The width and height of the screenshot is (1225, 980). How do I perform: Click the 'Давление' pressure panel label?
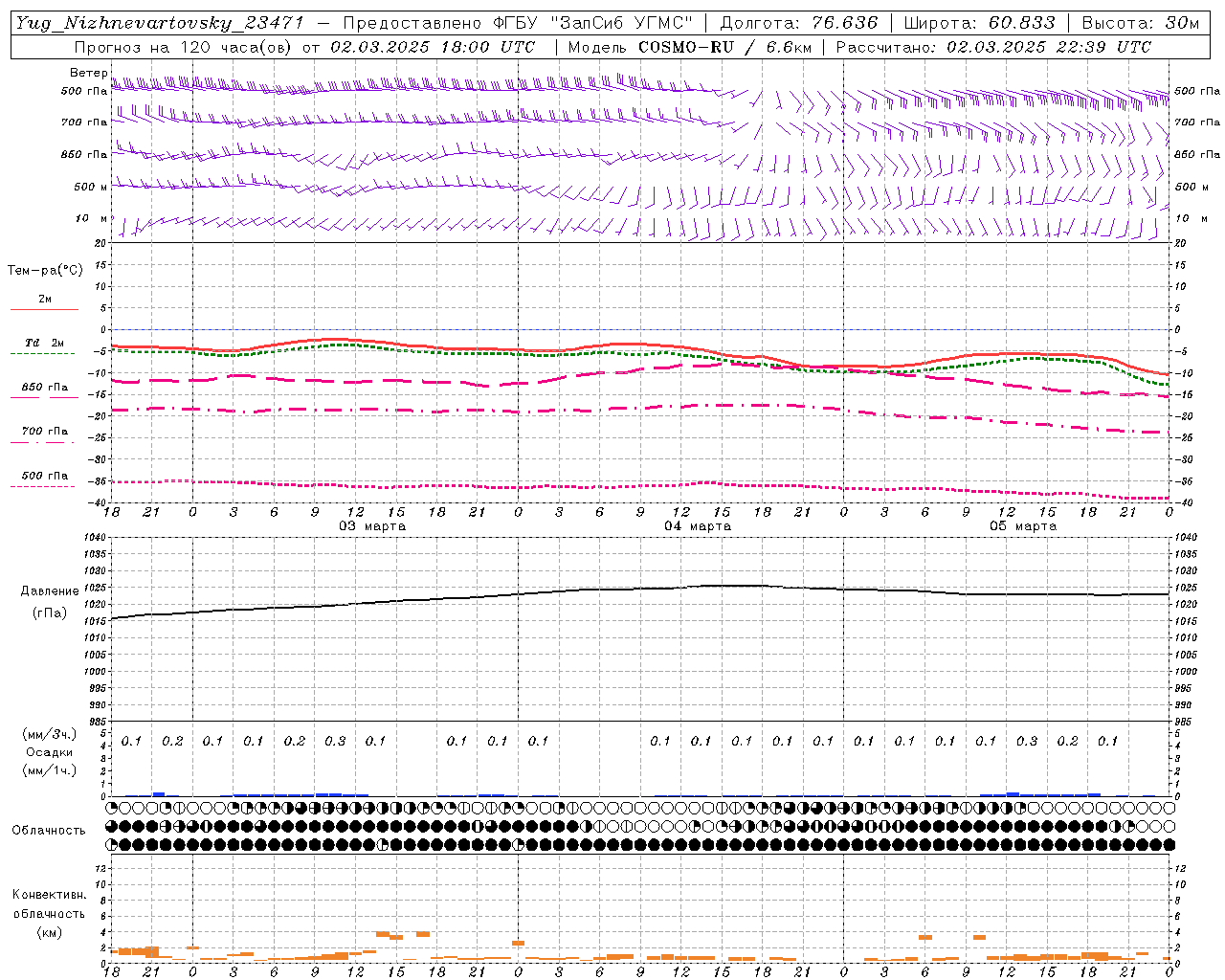pos(50,591)
